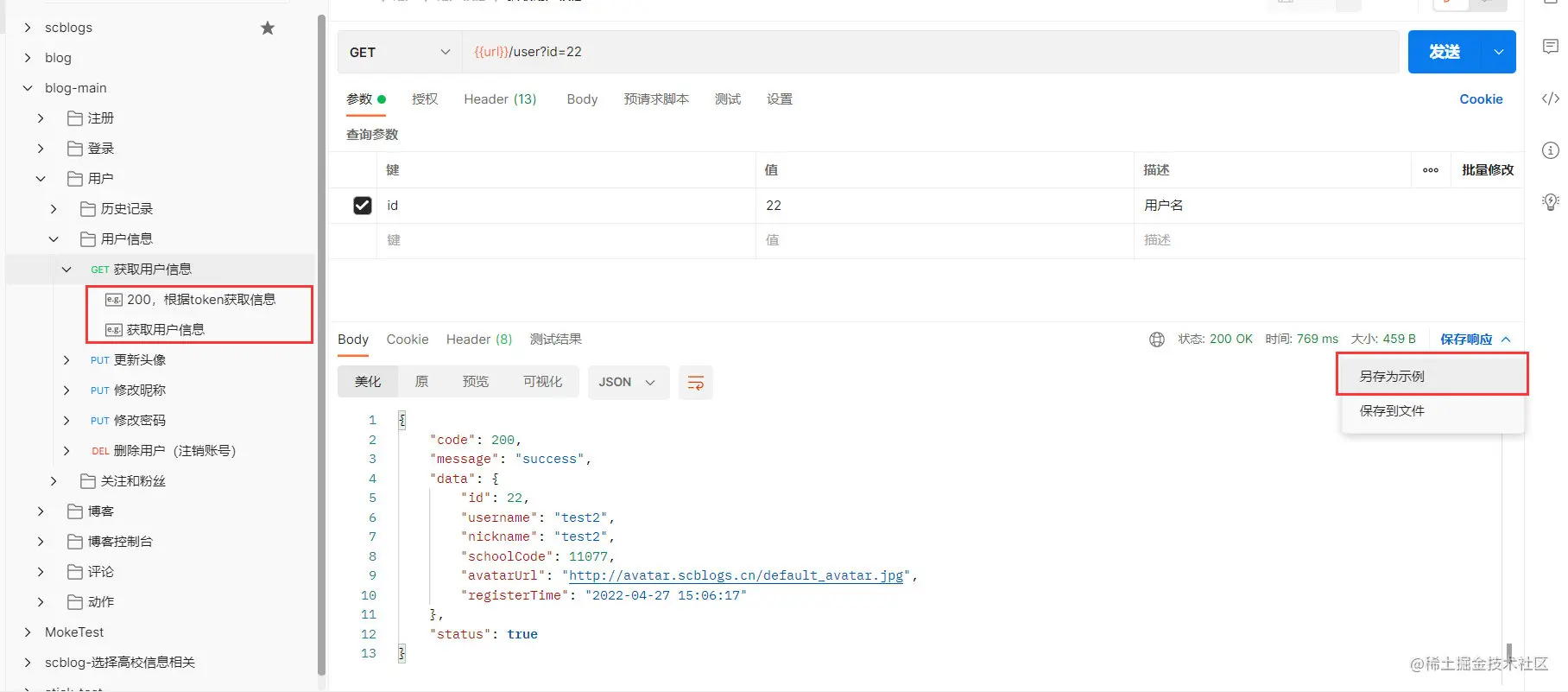This screenshot has width=1568, height=692.
Task: Click the request URL input field
Action: coord(931,52)
